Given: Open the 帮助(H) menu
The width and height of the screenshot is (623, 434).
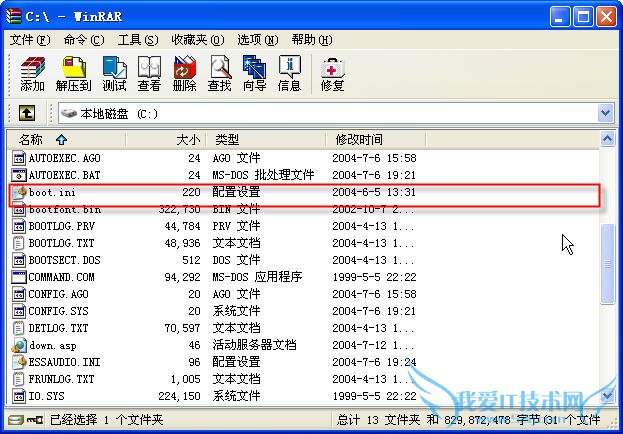Looking at the screenshot, I should [x=312, y=40].
